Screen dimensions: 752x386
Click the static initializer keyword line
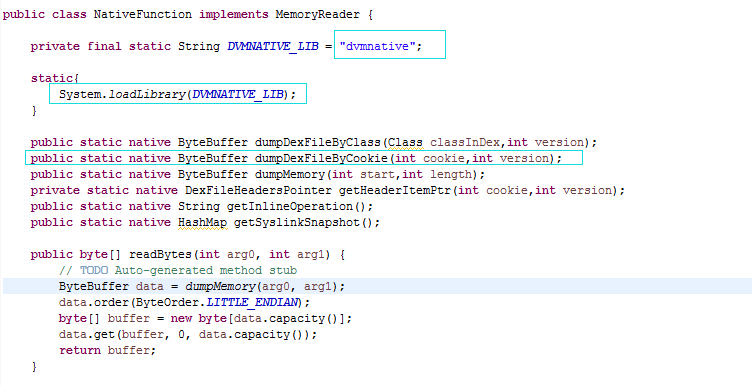click(55, 78)
